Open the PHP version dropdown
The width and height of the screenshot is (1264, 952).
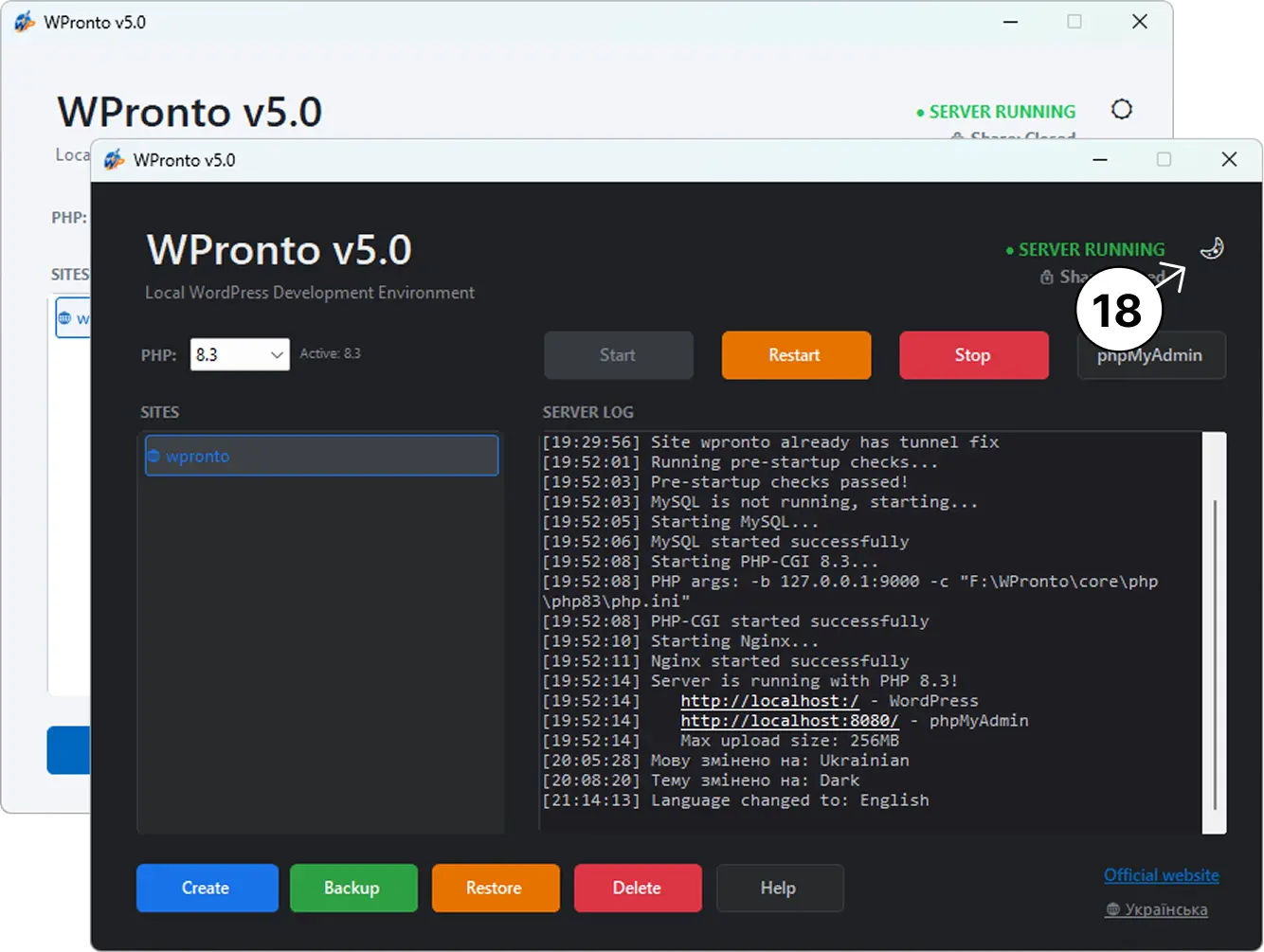[x=240, y=354]
